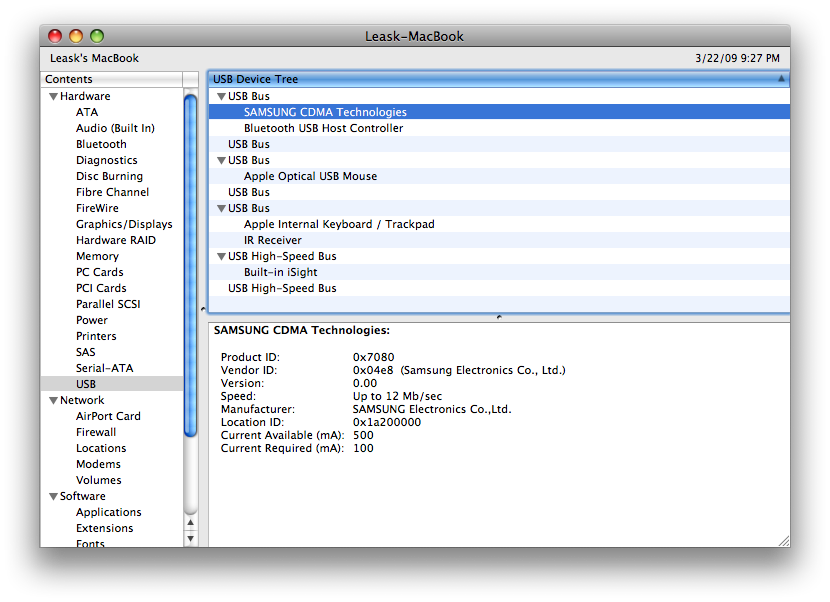Select Disc Burning entry
This screenshot has width=830, height=602.
point(109,176)
